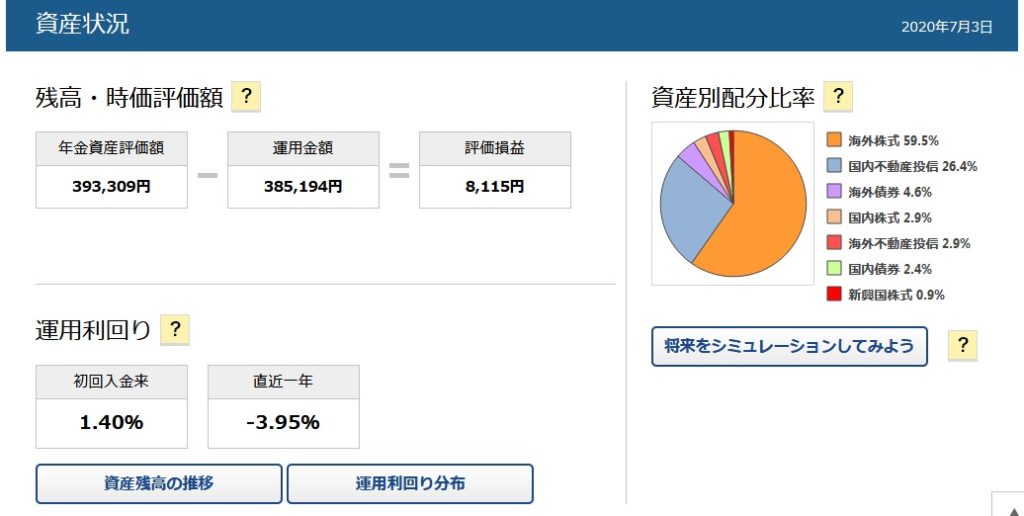Image resolution: width=1024 pixels, height=516 pixels.
Task: Click the scroll-to-top arrow at bottom right
Action: (1012, 508)
